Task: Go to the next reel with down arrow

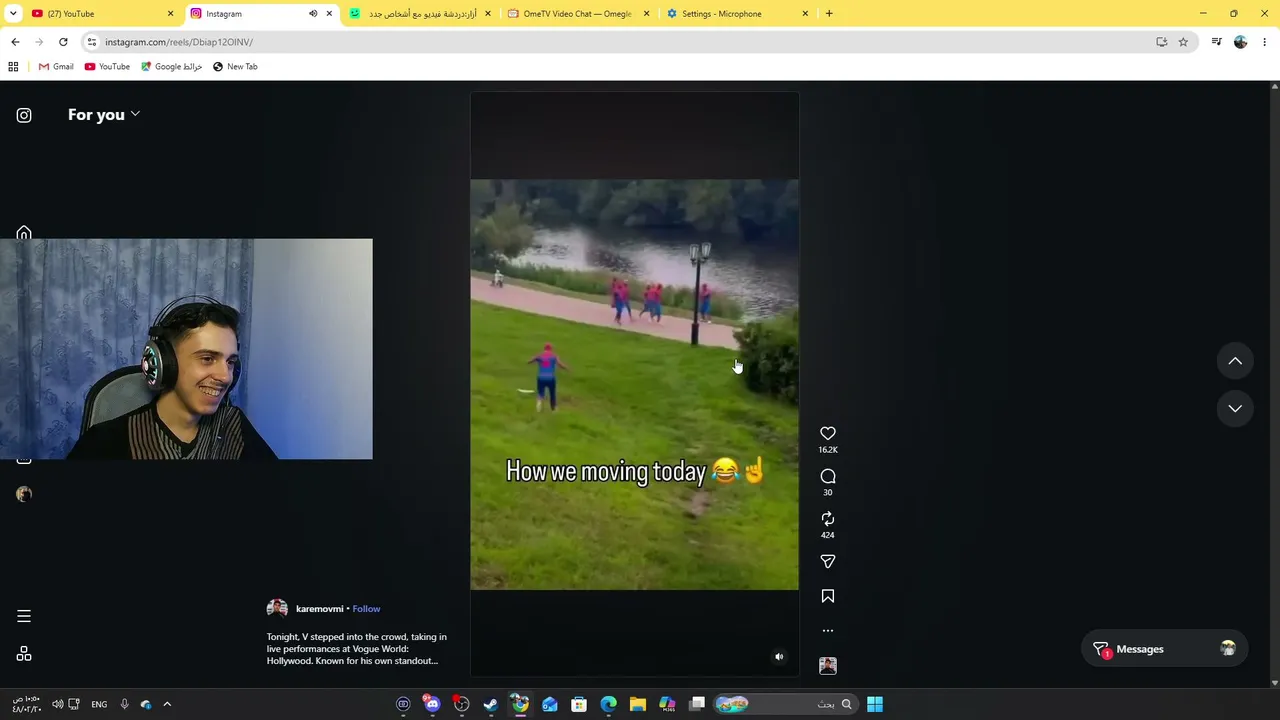Action: pos(1235,408)
